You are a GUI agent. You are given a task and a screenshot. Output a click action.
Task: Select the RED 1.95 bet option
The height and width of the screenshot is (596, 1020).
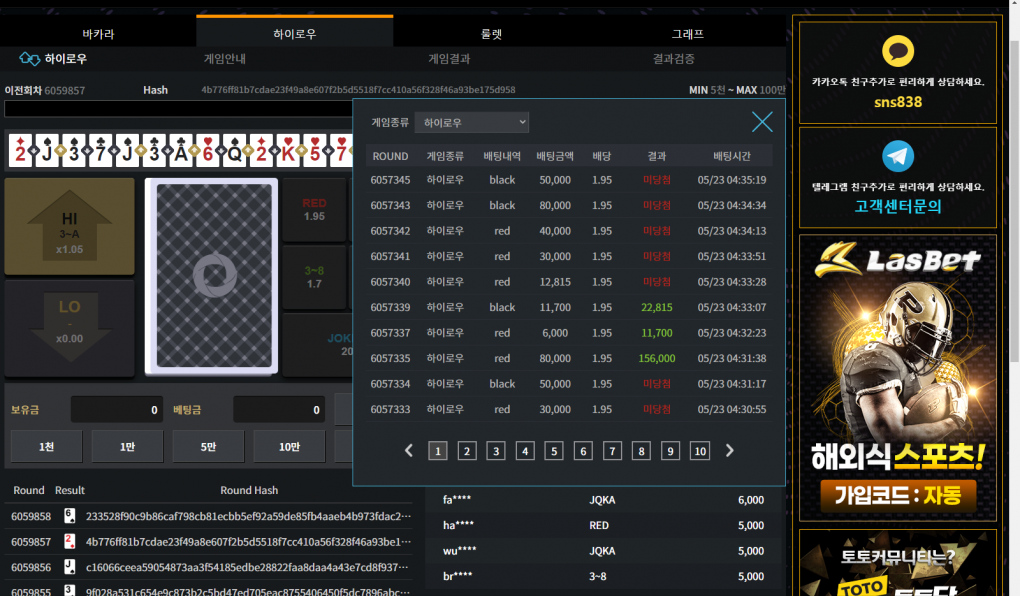314,210
